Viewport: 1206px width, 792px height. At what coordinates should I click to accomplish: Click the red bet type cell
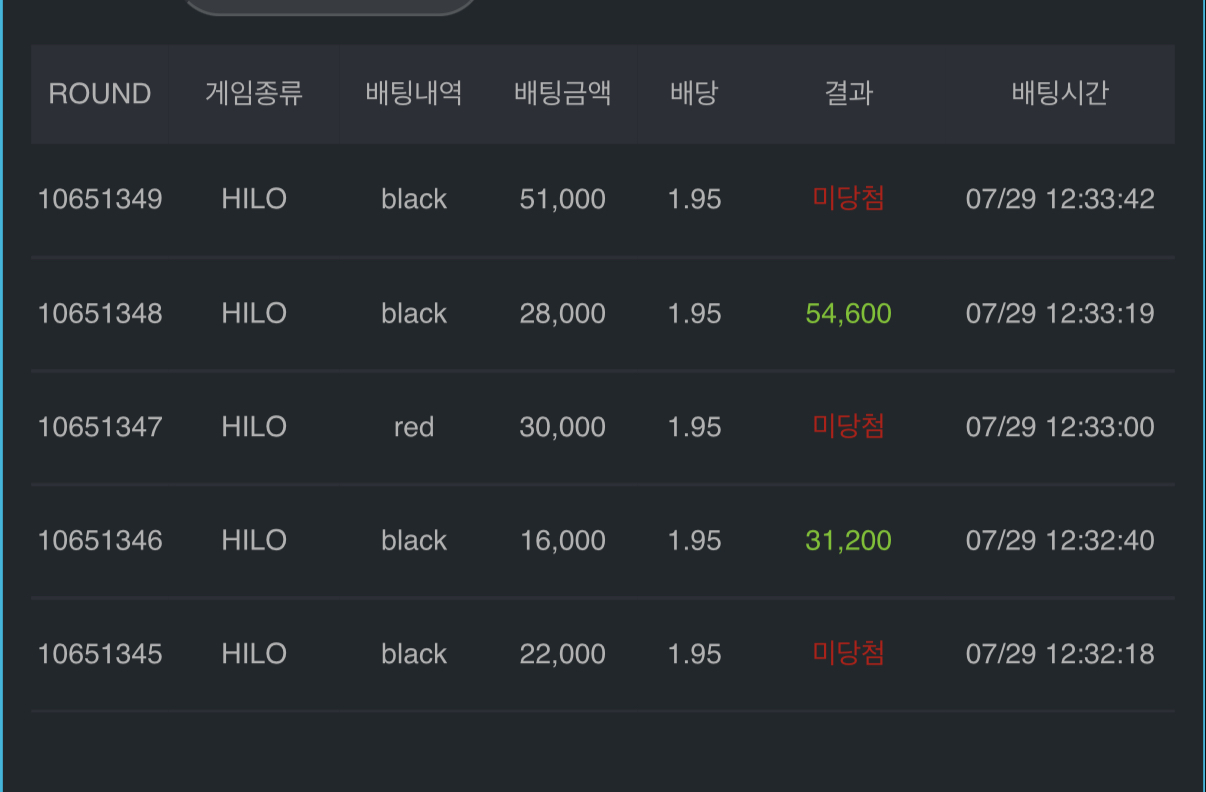(414, 428)
